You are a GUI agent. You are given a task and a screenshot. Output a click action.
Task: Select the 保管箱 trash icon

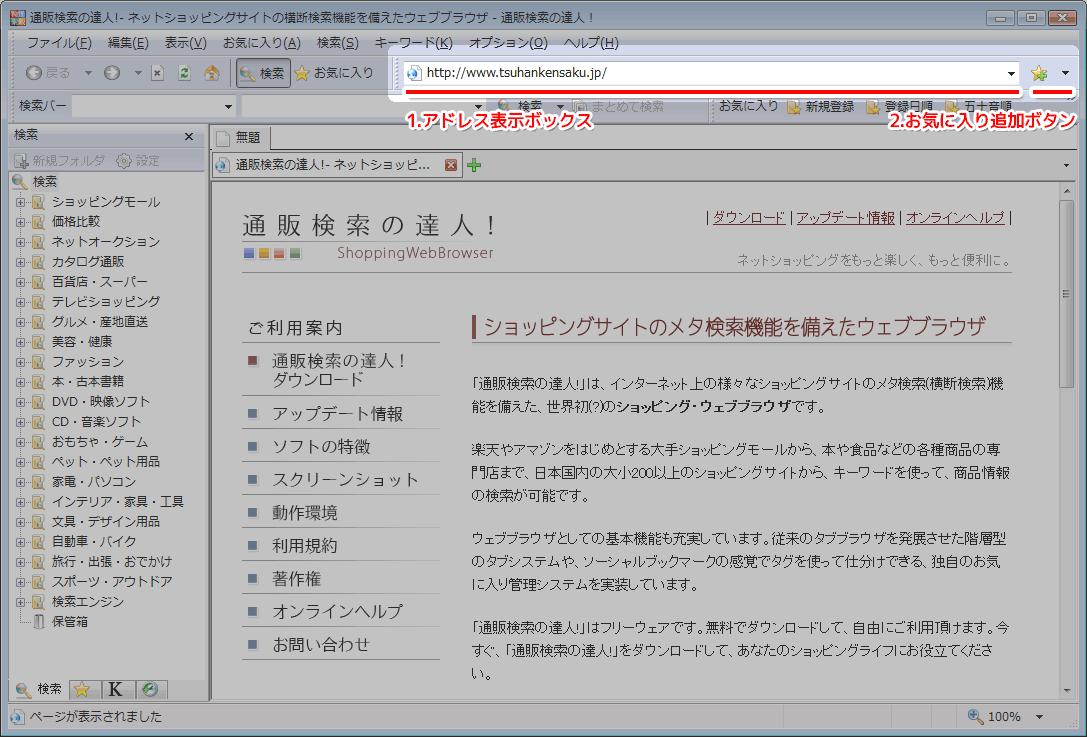(39, 622)
